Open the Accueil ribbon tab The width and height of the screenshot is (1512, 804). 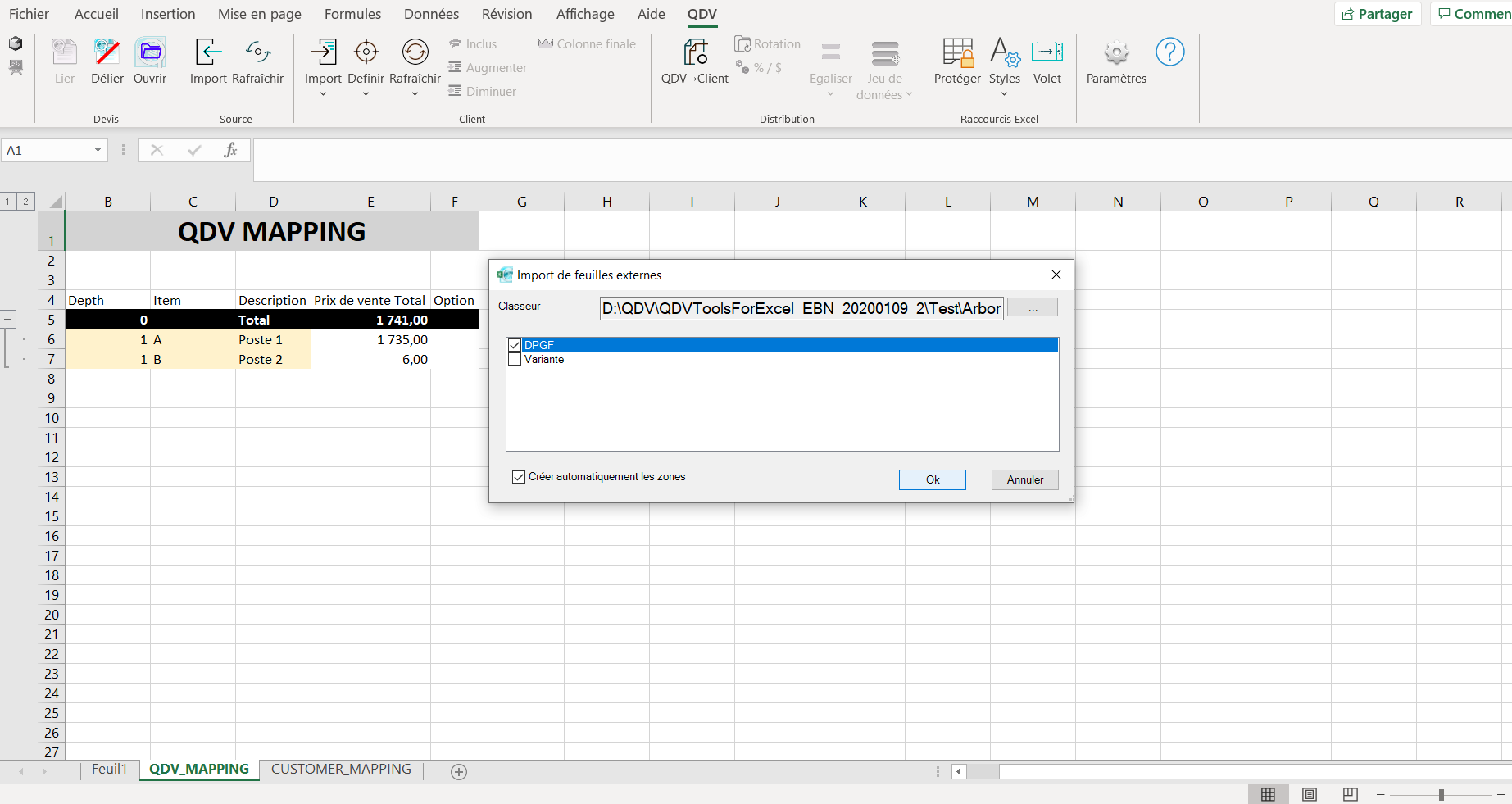96,14
